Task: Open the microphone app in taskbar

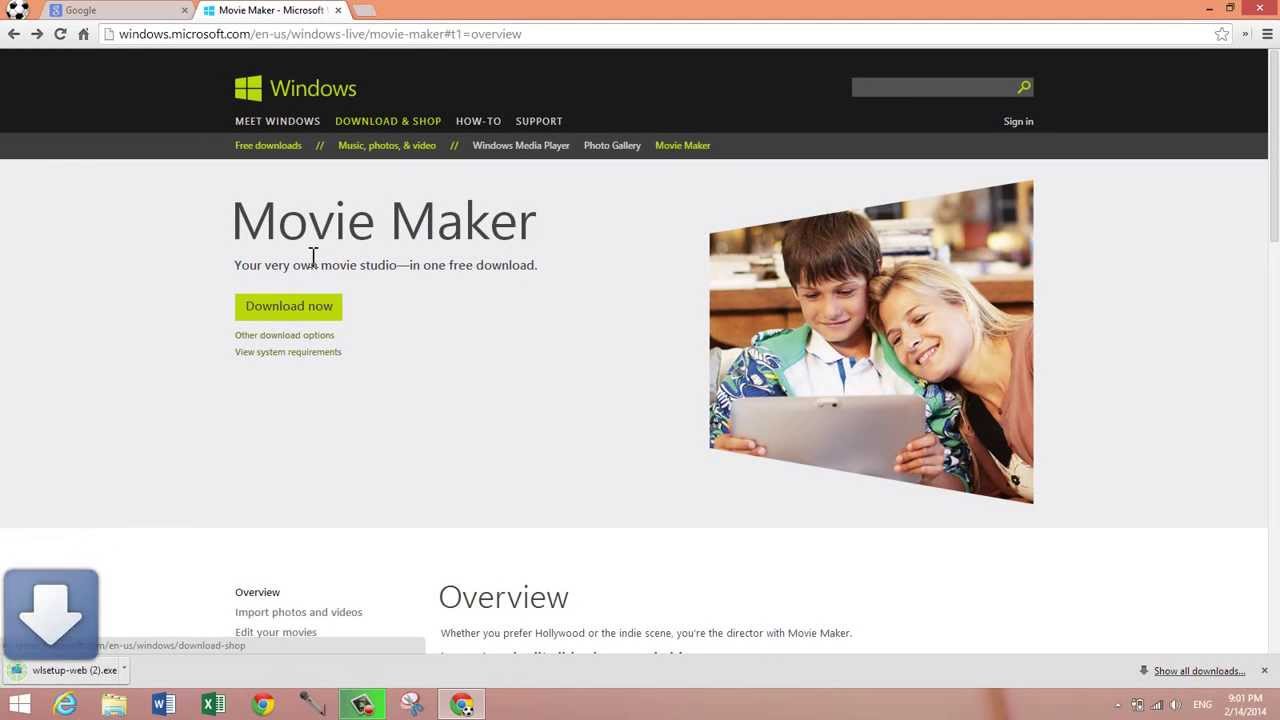Action: (x=312, y=705)
